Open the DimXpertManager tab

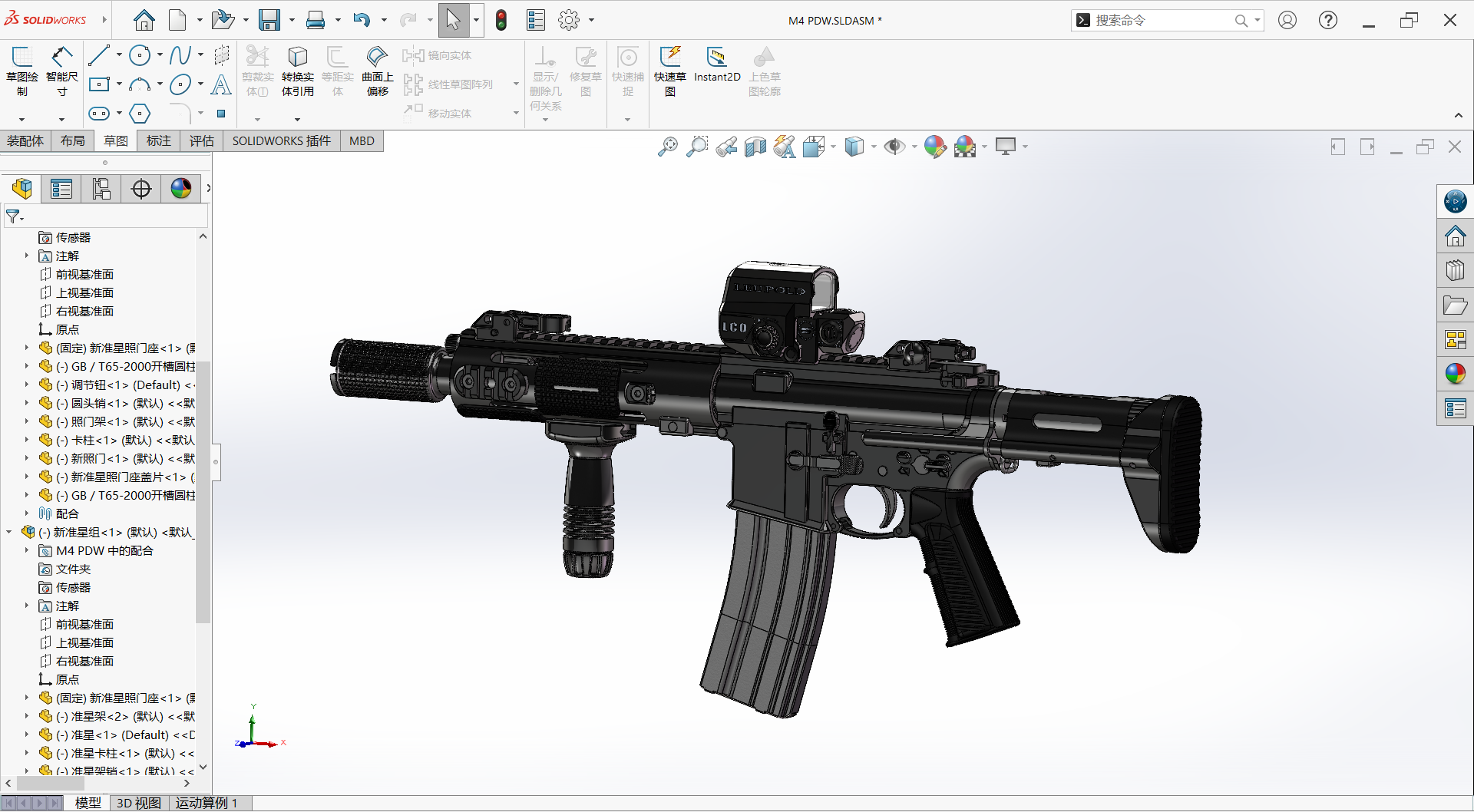tap(141, 189)
